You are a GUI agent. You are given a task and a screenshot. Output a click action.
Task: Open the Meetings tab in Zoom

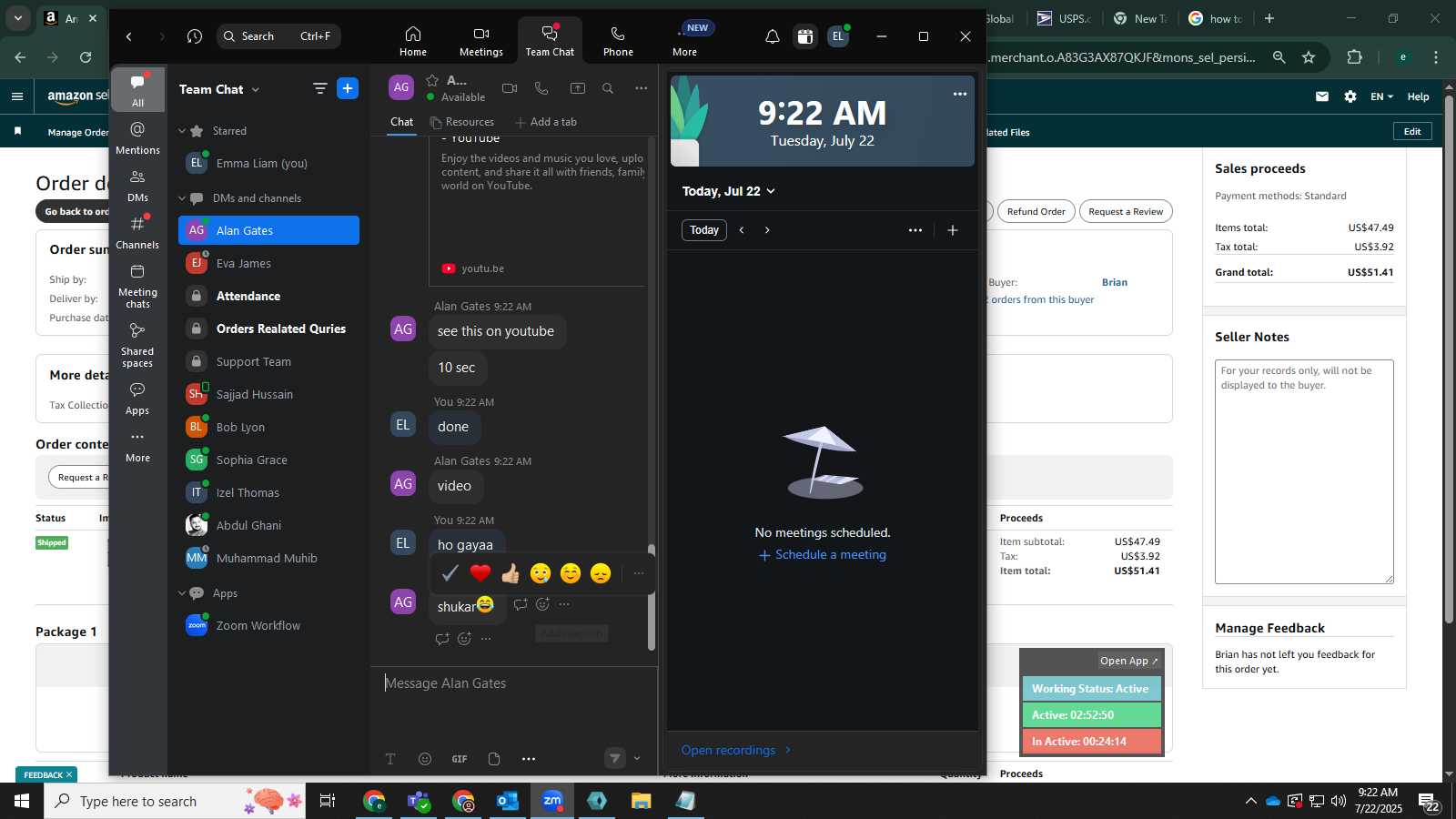tap(481, 41)
